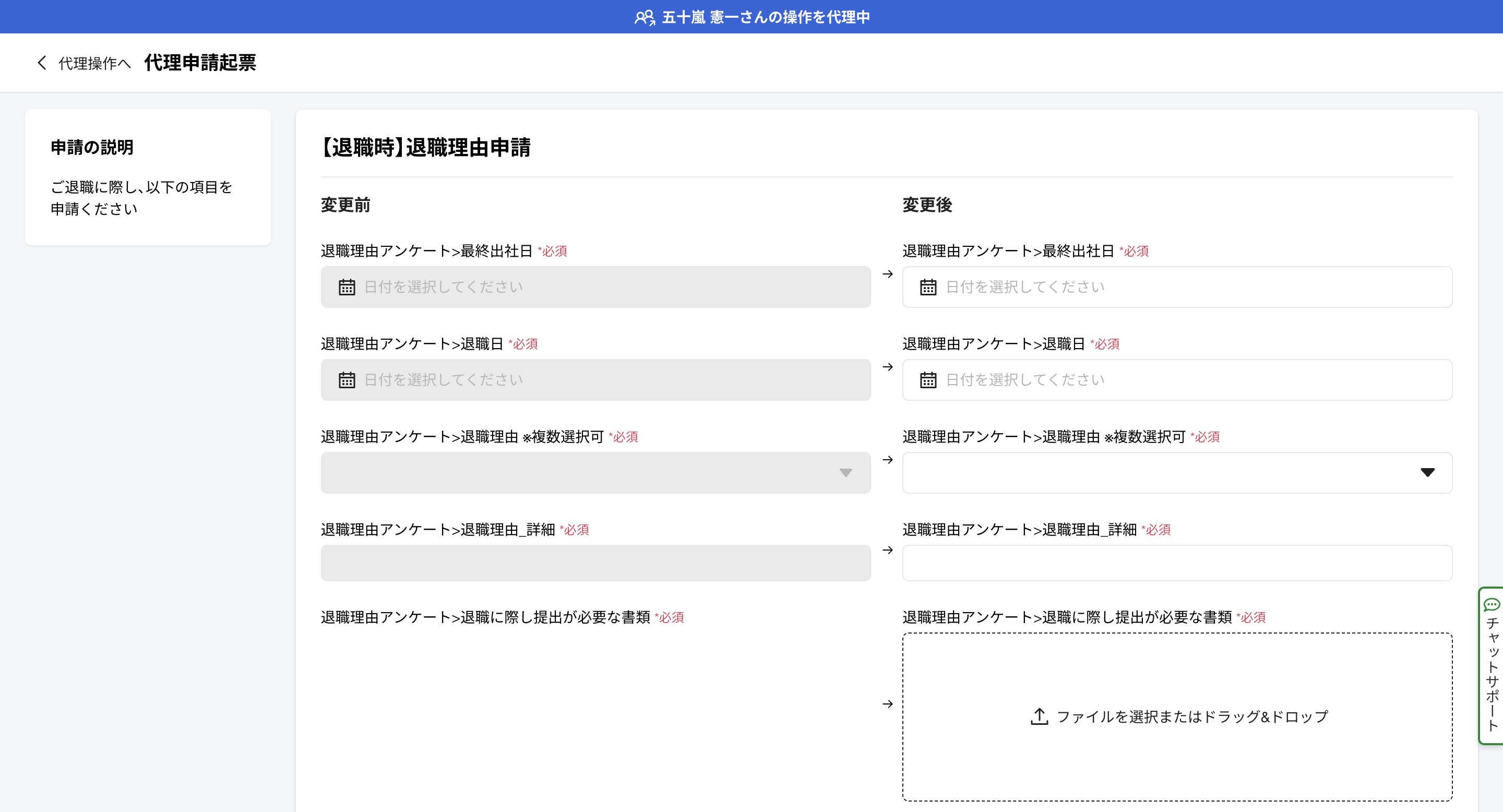The width and height of the screenshot is (1503, 812).
Task: Expand the 変更後 退職理由 dropdown arrow
Action: pos(1427,472)
